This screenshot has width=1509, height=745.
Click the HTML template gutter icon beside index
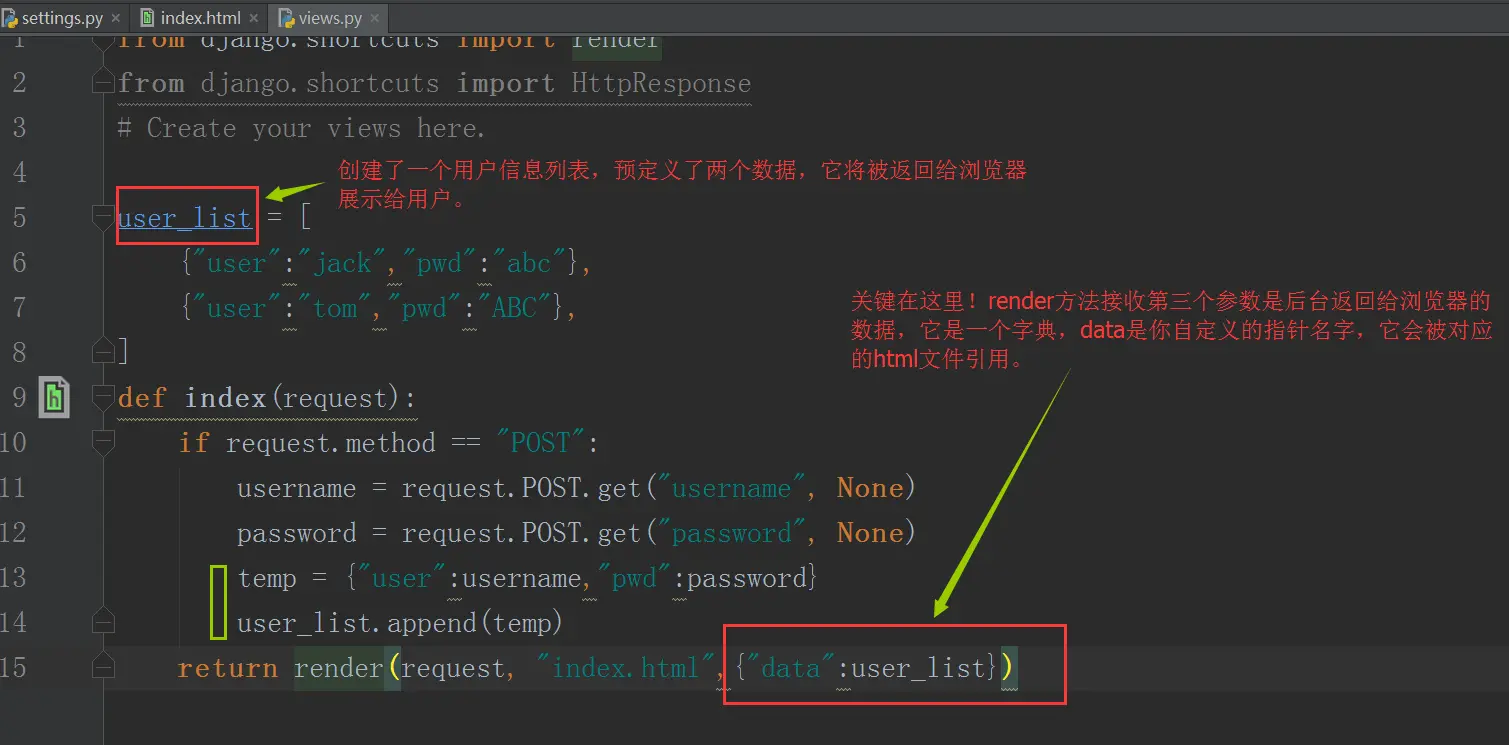(x=54, y=397)
